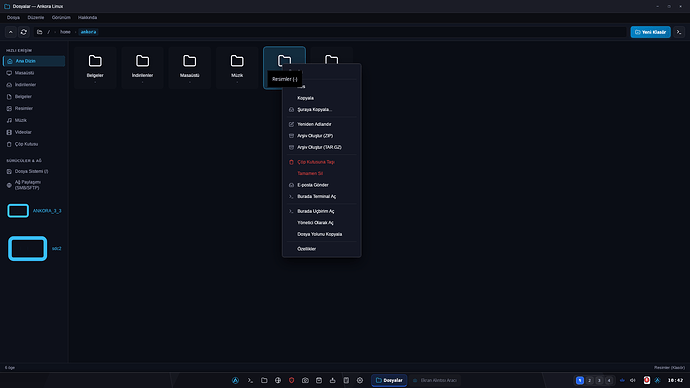The width and height of the screenshot is (690, 388).
Task: Open terminal from the toolbar prompt icon
Action: click(679, 32)
